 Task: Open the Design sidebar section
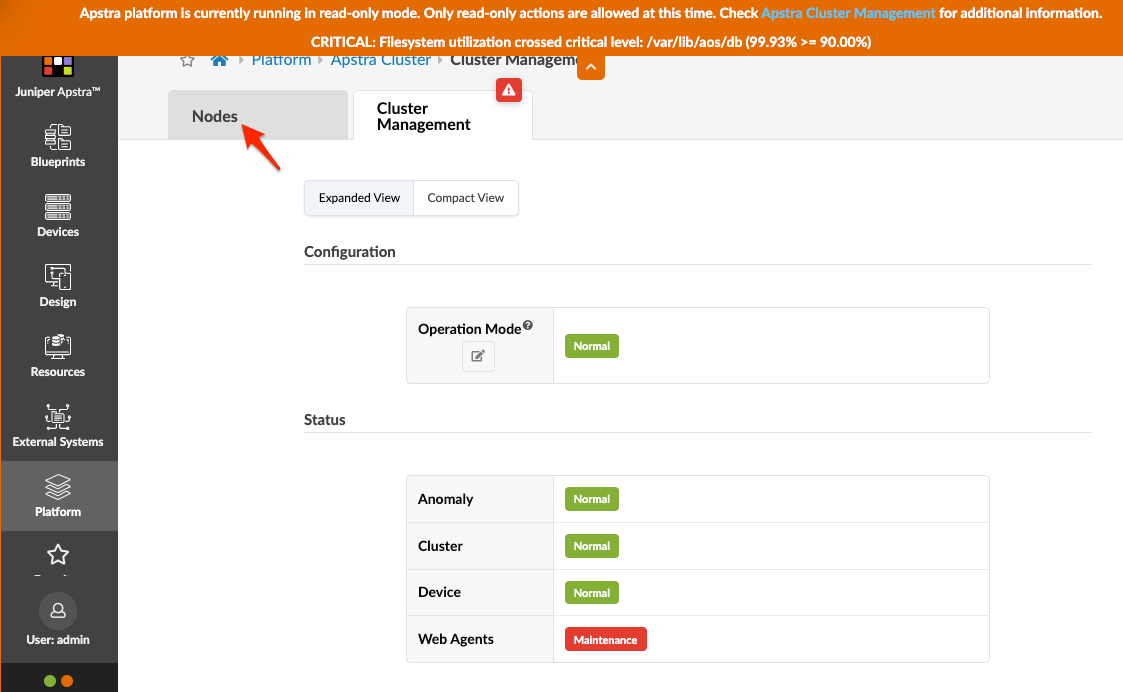[58, 286]
